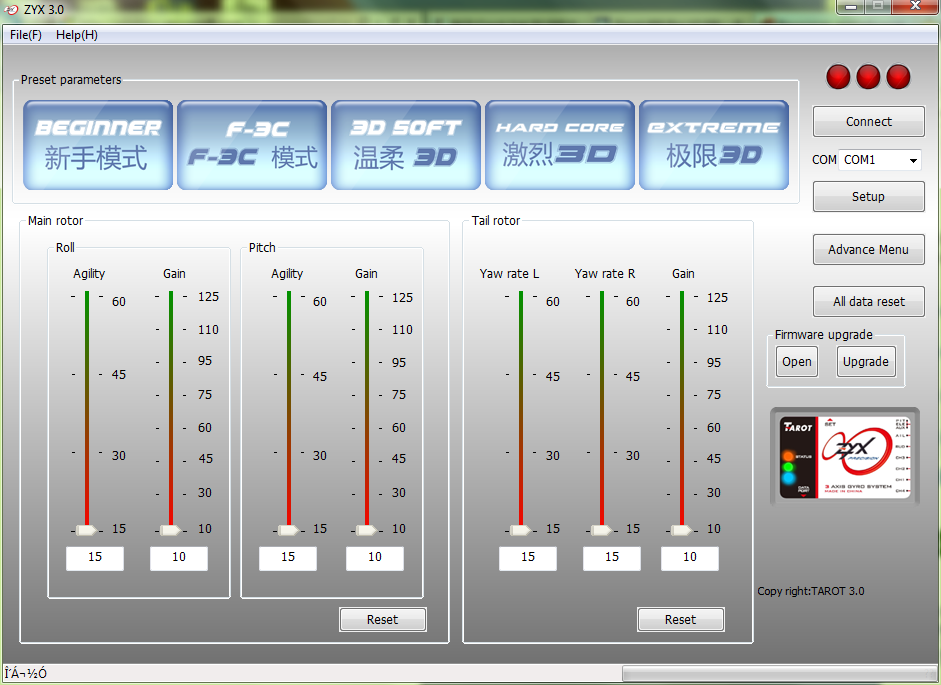Open the Help(H) menu
941x685 pixels.
(77, 35)
